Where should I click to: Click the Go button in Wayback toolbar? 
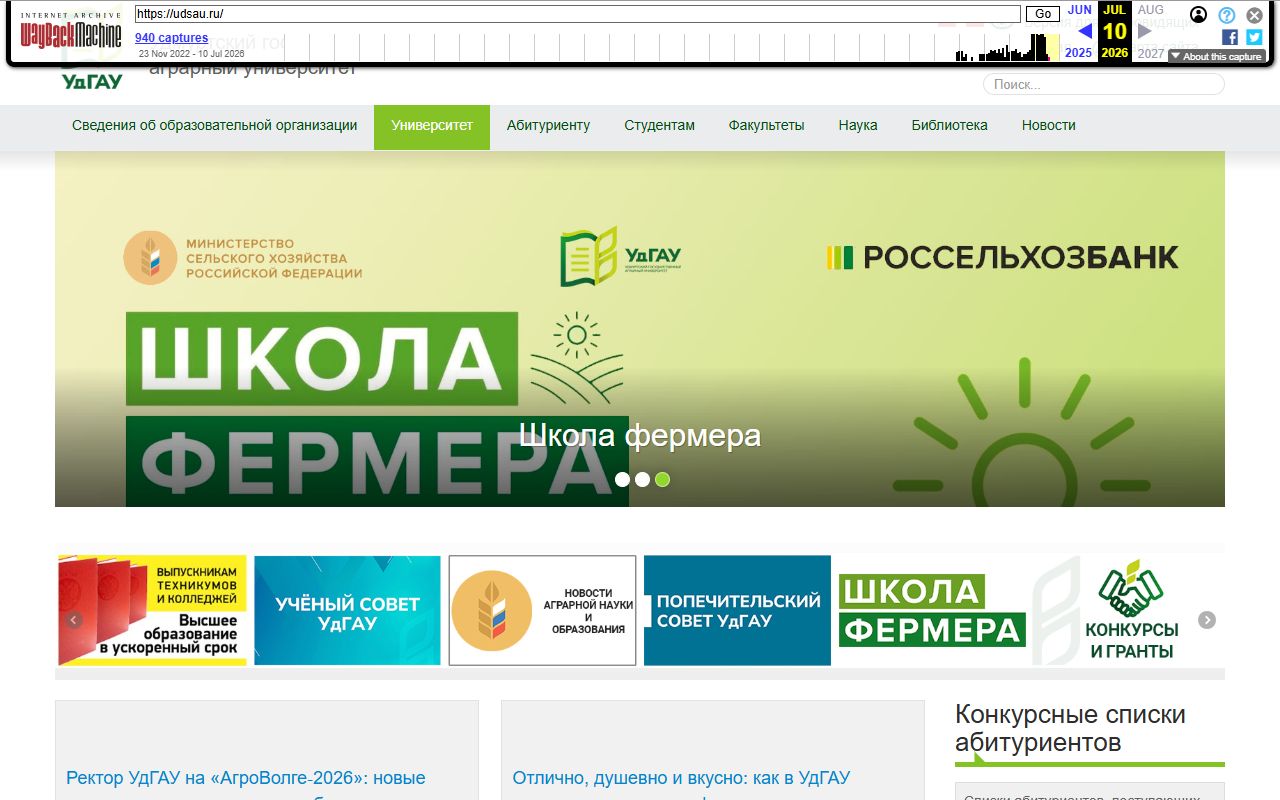tap(1043, 14)
